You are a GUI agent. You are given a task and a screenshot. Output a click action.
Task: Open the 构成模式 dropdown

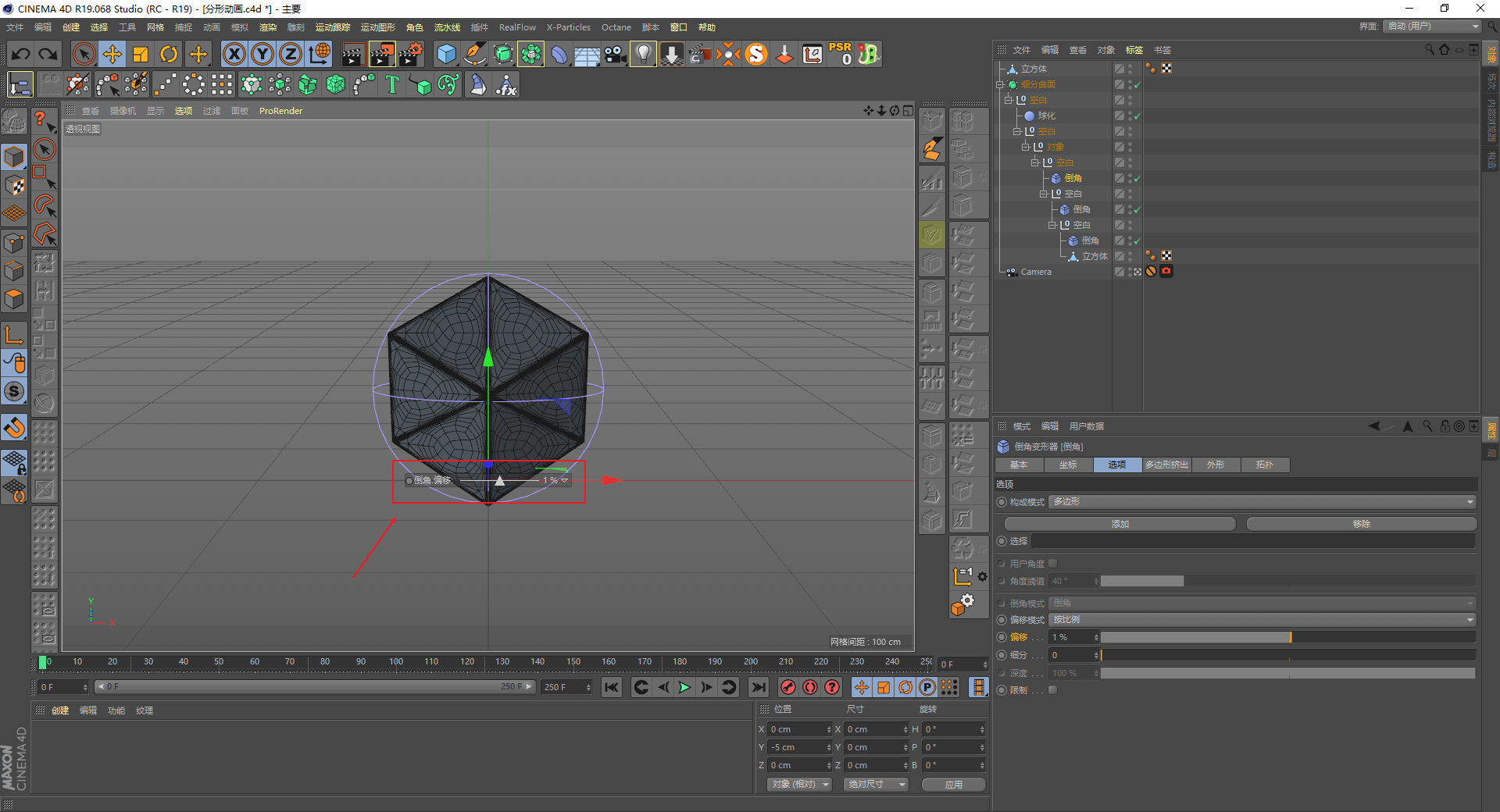[x=1262, y=502]
